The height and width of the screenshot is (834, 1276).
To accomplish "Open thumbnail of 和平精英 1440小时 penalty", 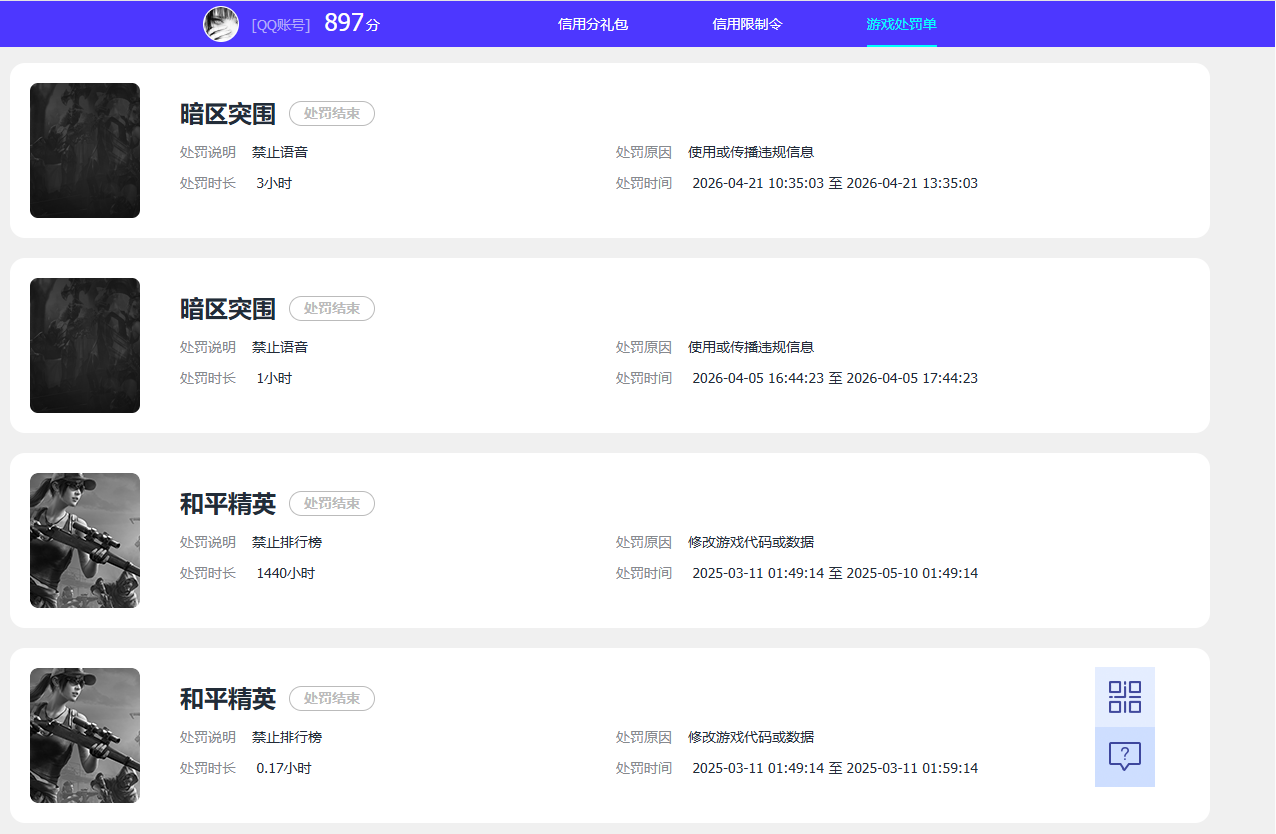I will click(x=85, y=540).
